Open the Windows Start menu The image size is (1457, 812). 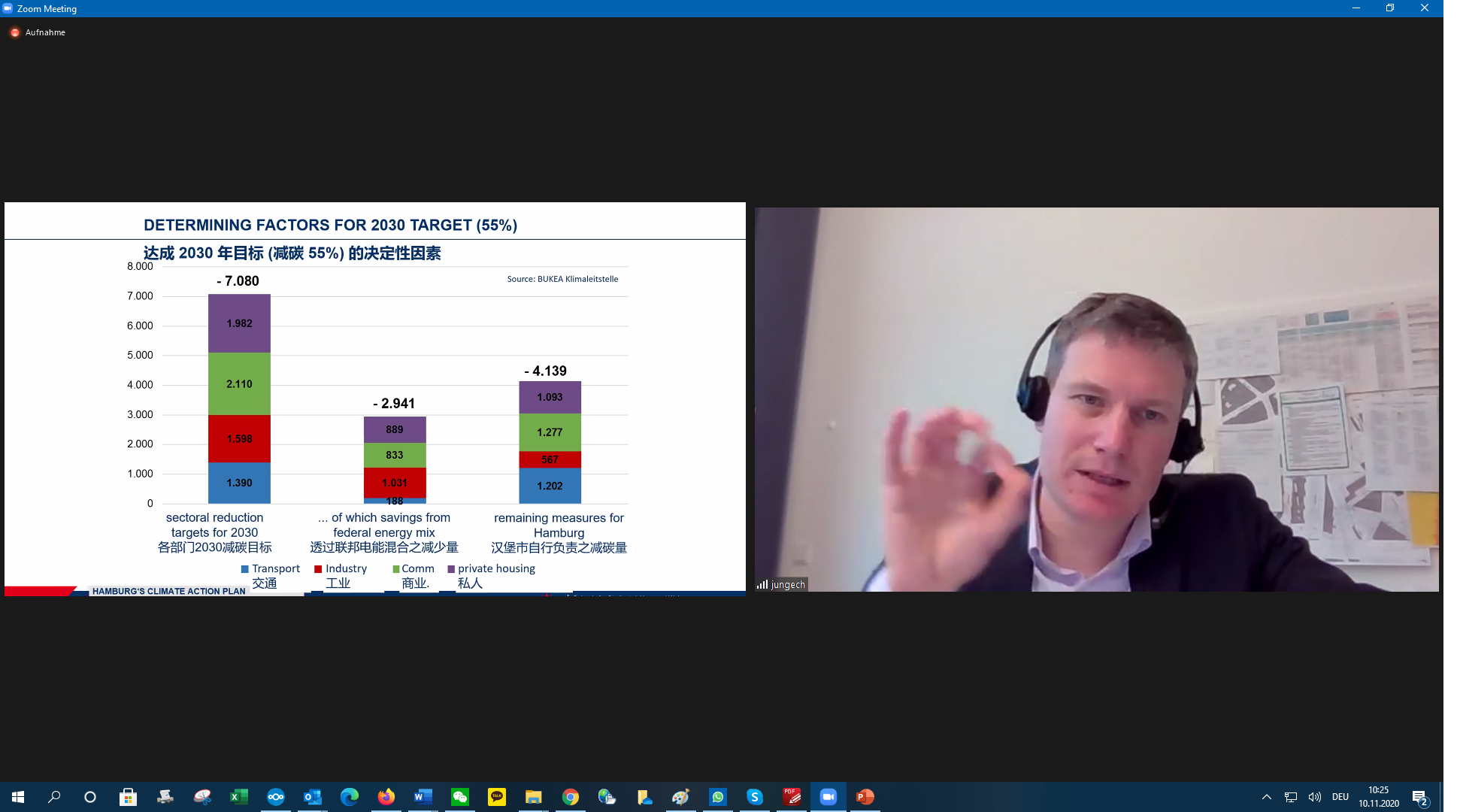18,797
